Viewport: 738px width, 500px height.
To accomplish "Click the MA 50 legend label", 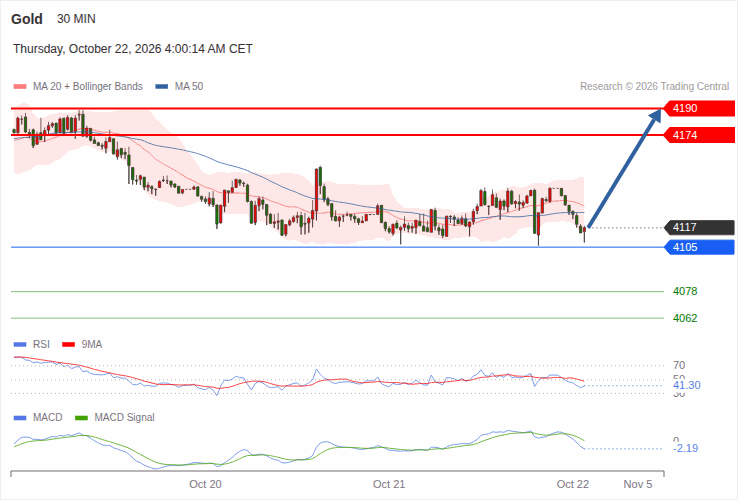I will (189, 87).
